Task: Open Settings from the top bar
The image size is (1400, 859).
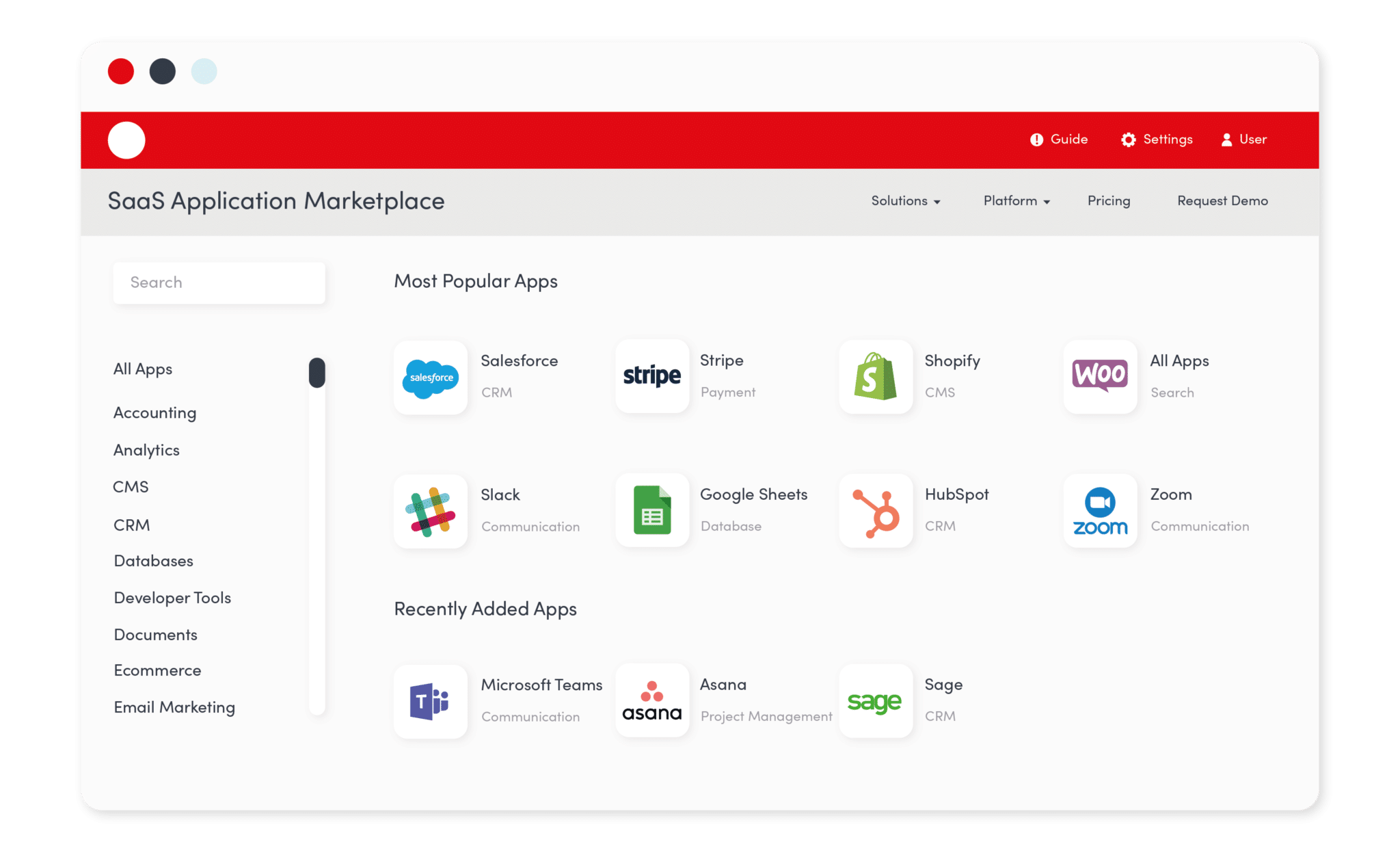Action: [x=1168, y=140]
